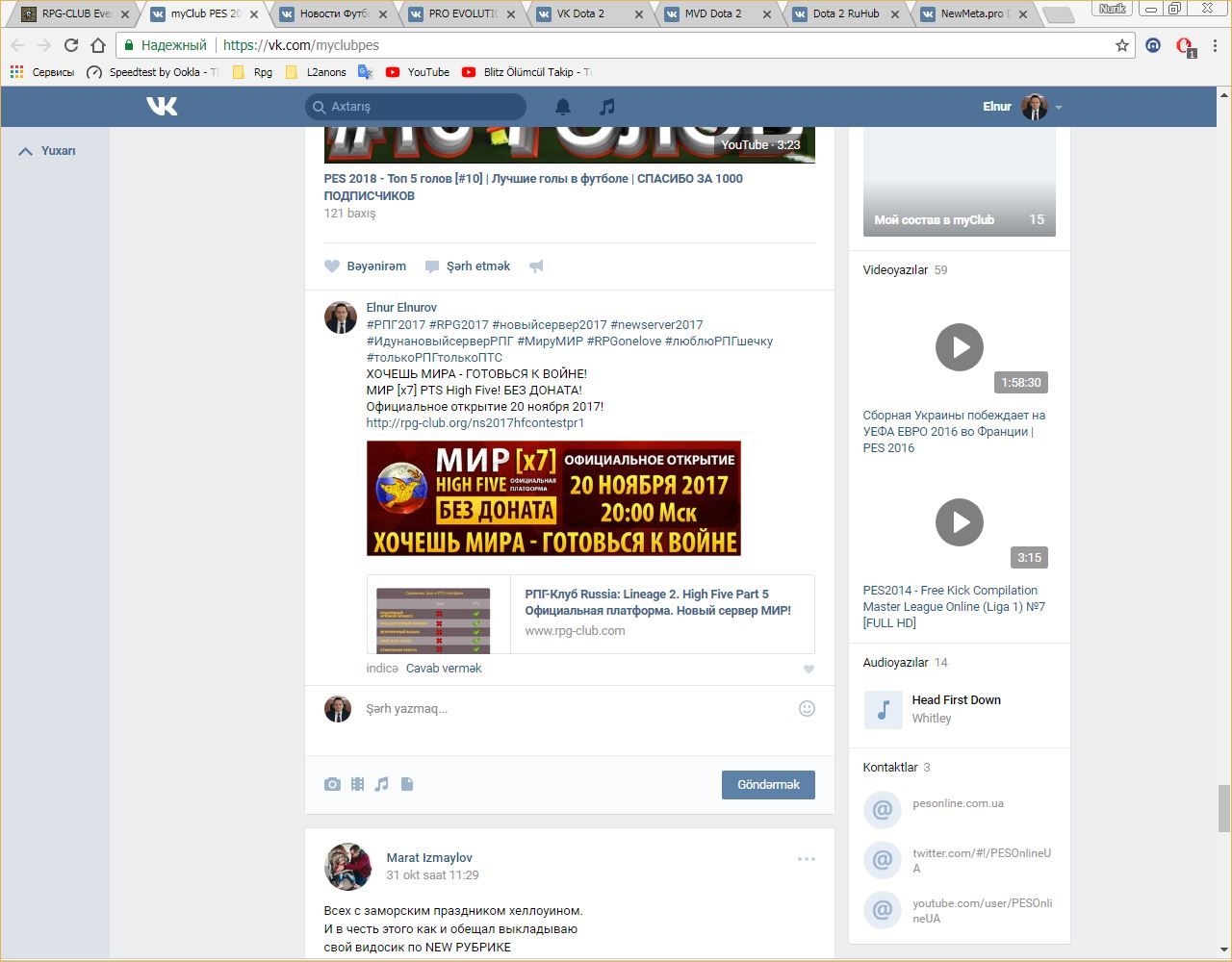Open the #РПГ2017 hashtag
Screen dimensions: 1232x962
click(396, 325)
